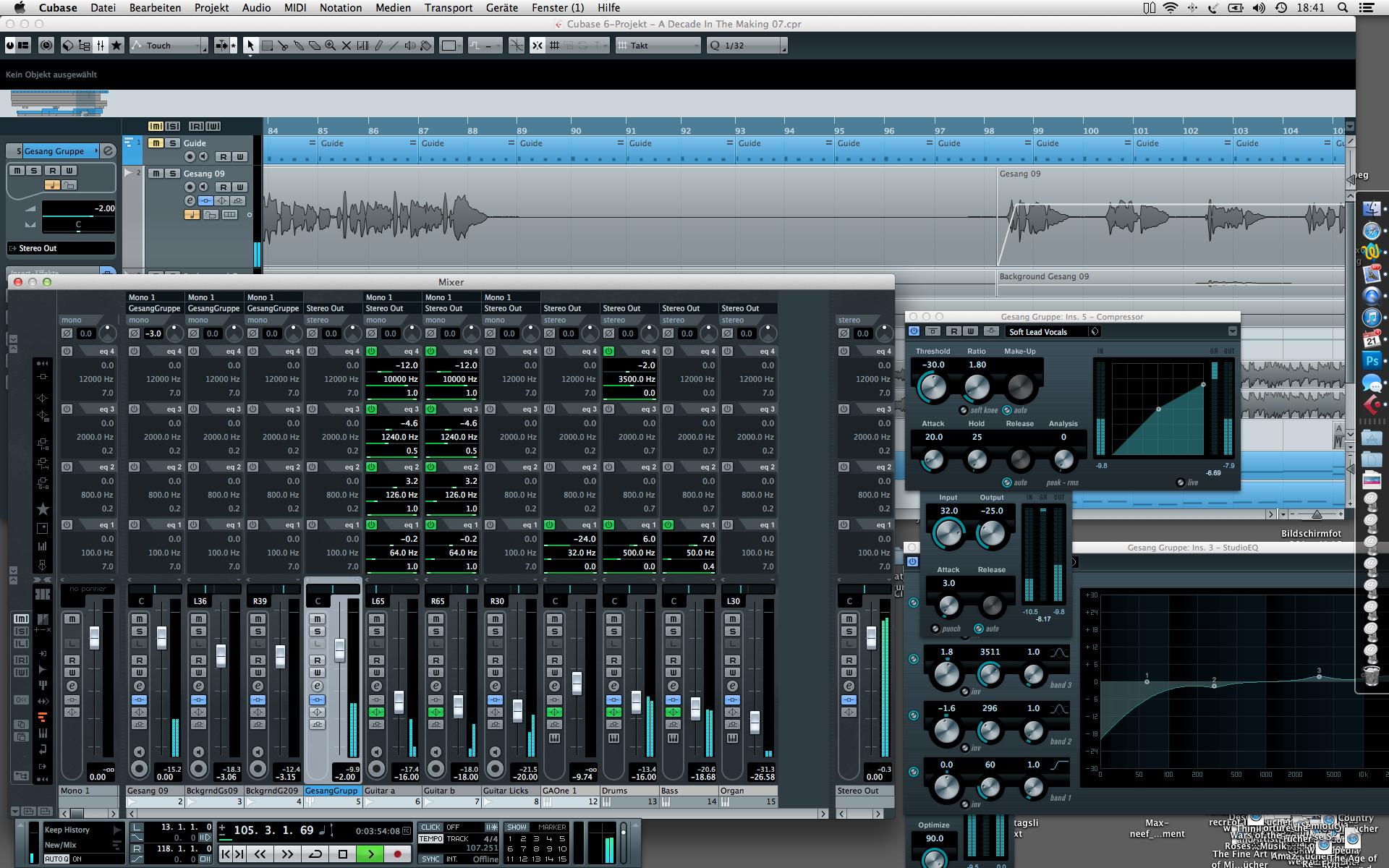Click the GesangGrupp channel fader handle
Image resolution: width=1389 pixels, height=868 pixels.
click(x=339, y=650)
